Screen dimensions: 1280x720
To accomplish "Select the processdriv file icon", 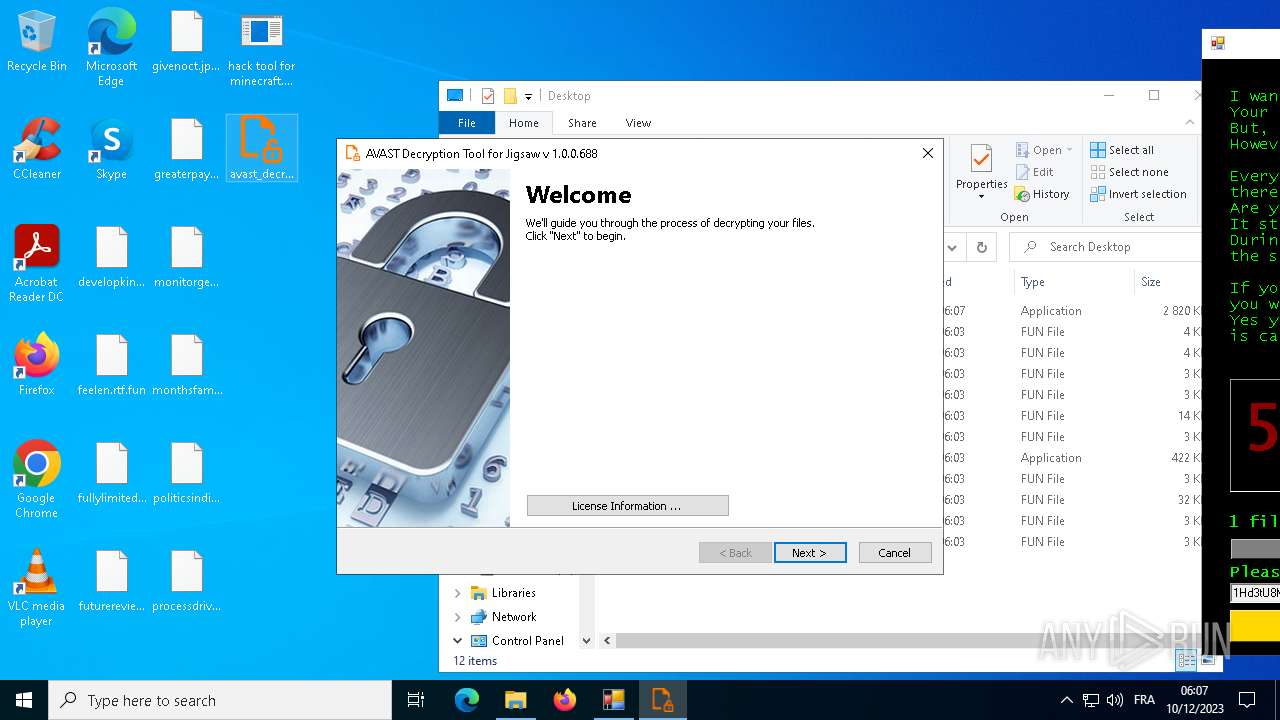I will (x=186, y=581).
